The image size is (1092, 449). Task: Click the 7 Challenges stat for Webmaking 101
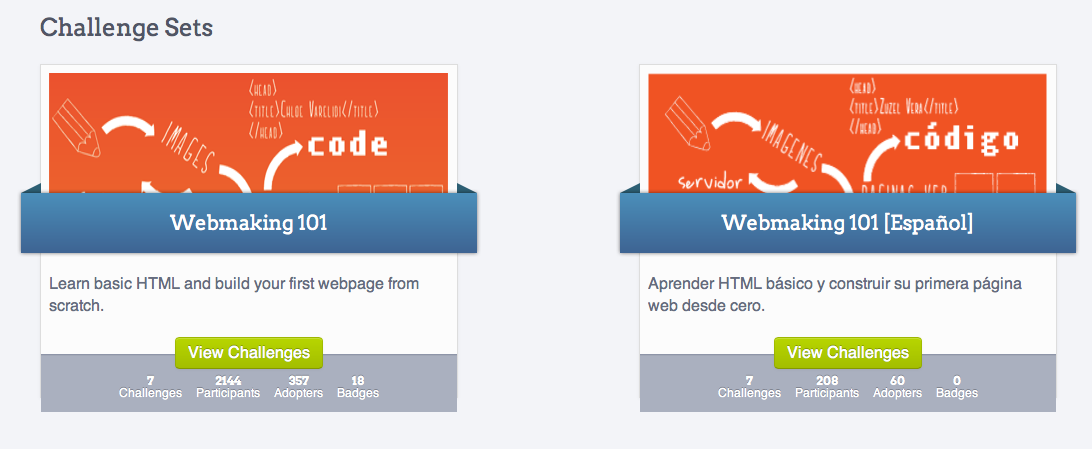pyautogui.click(x=150, y=387)
